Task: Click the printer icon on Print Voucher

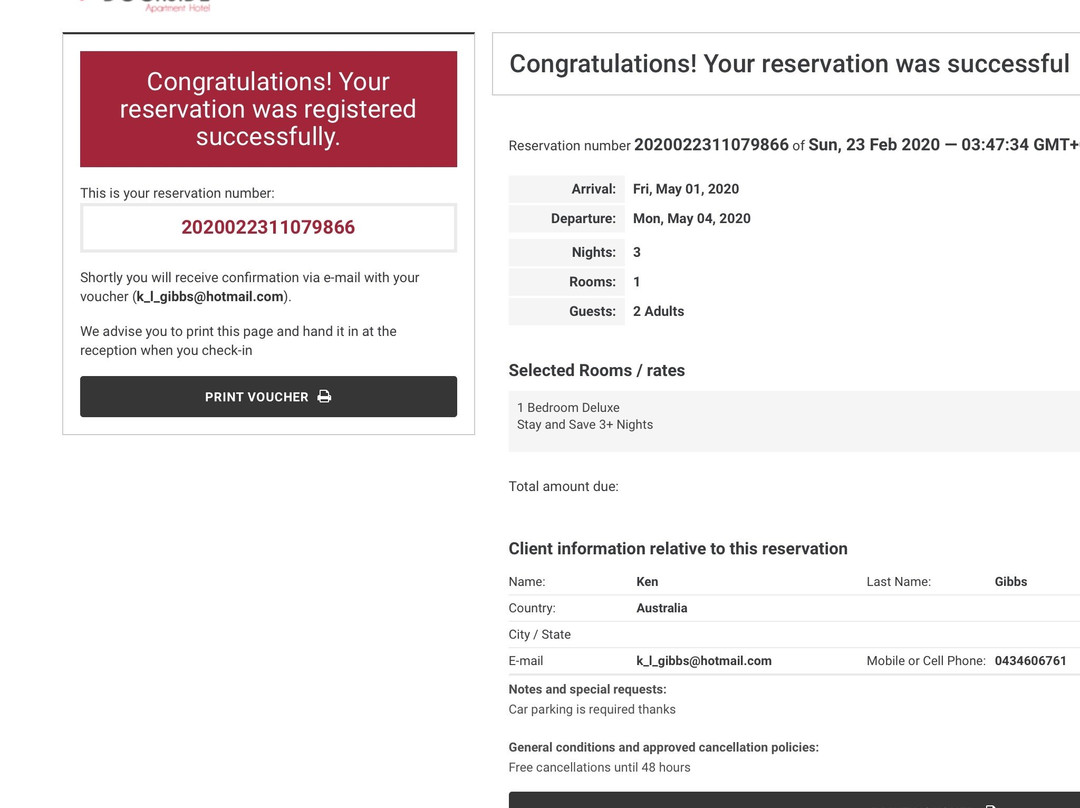Action: point(324,397)
